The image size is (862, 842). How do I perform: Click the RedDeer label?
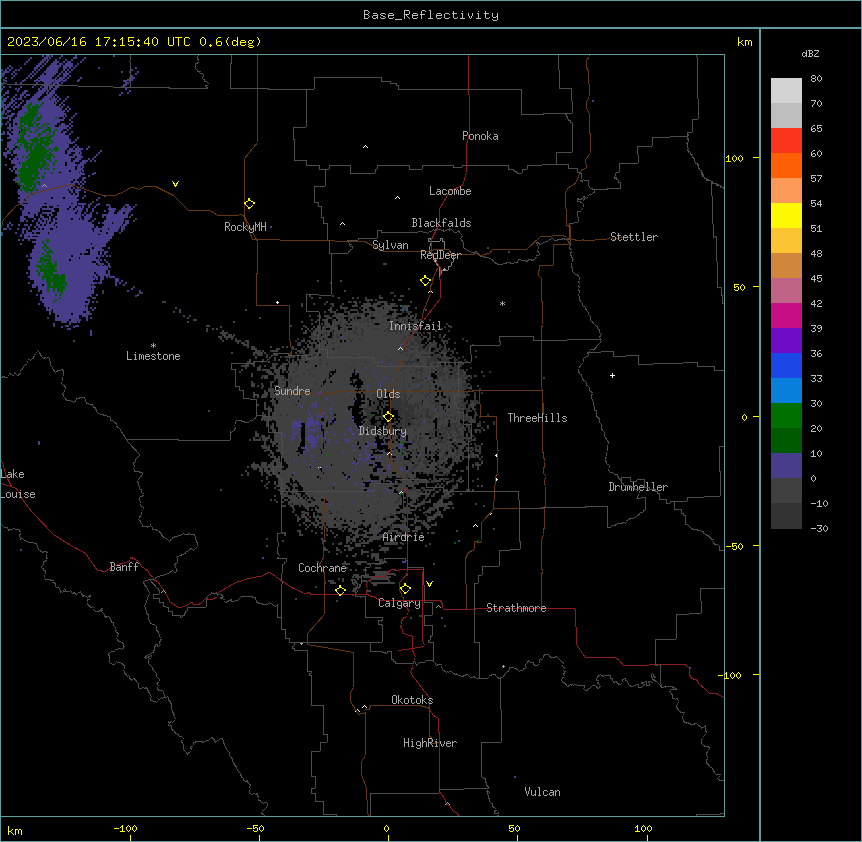click(440, 255)
